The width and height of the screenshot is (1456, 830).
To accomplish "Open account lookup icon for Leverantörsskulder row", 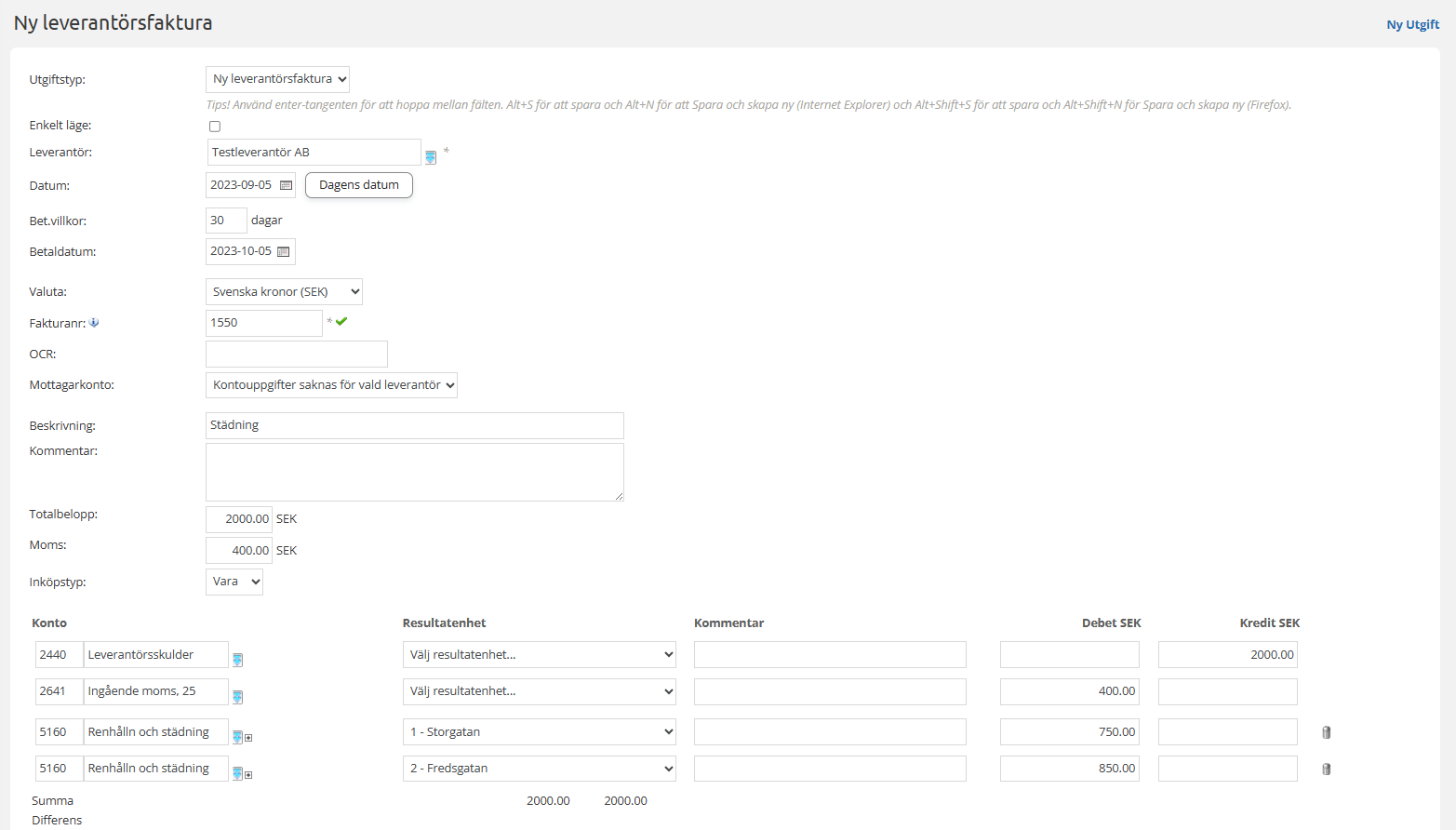I will [237, 660].
